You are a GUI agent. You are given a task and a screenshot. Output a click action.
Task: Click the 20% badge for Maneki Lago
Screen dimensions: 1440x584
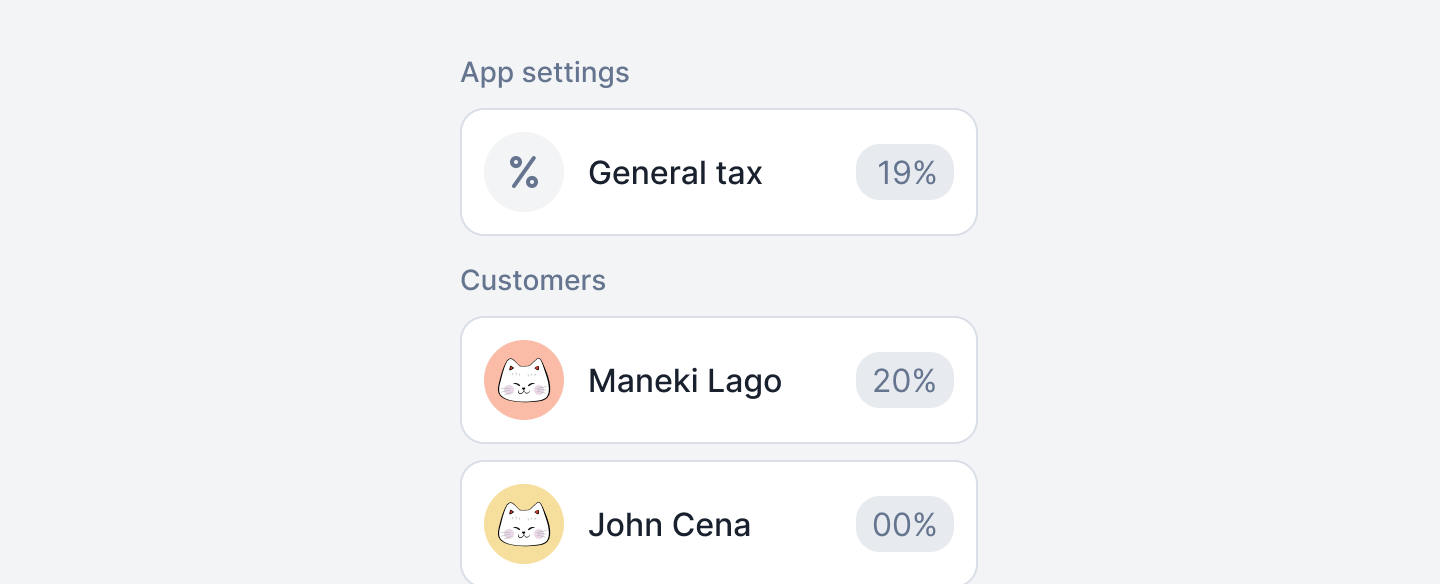tap(905, 380)
